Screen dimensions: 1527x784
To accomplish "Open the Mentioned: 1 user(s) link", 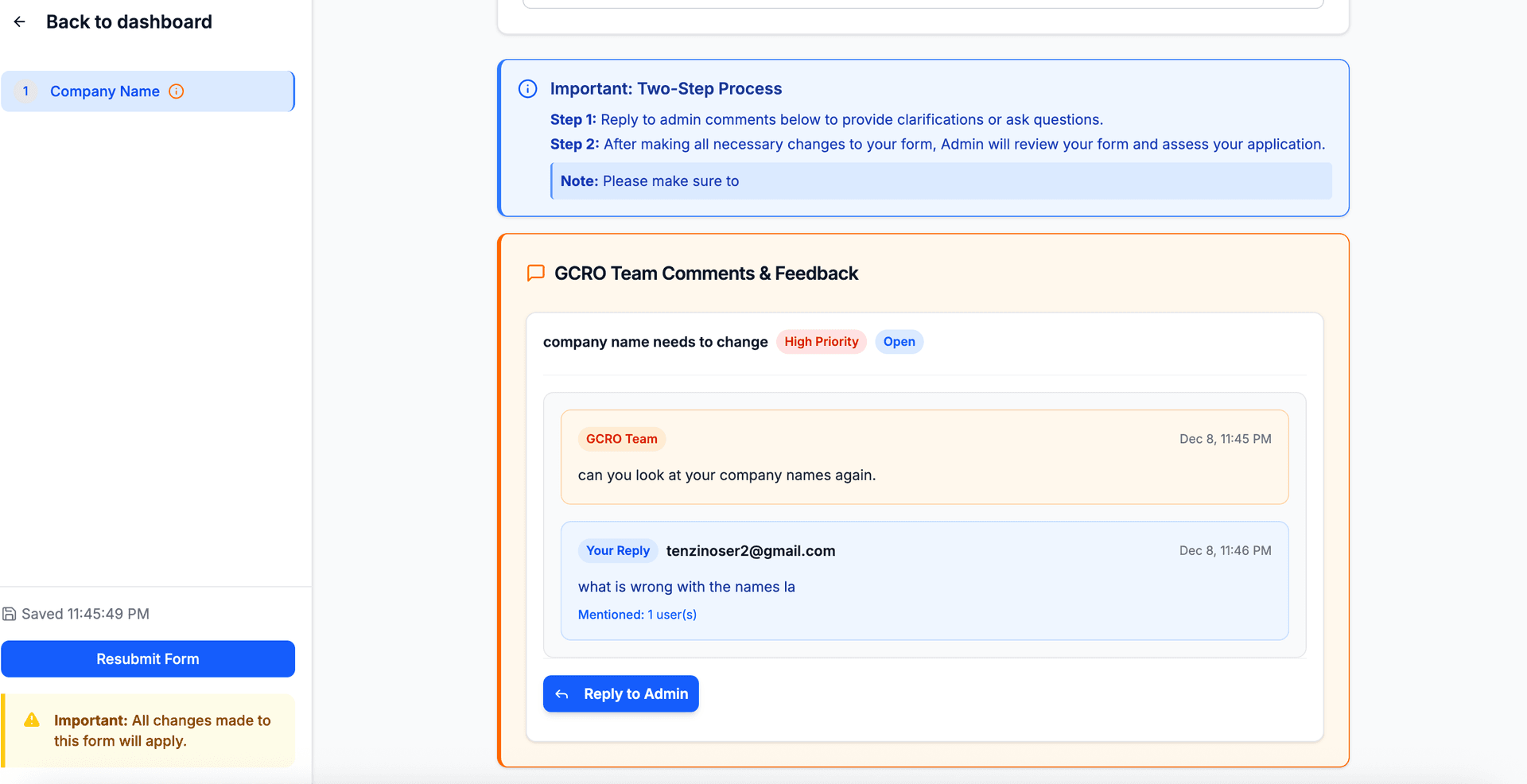I will (x=637, y=614).
